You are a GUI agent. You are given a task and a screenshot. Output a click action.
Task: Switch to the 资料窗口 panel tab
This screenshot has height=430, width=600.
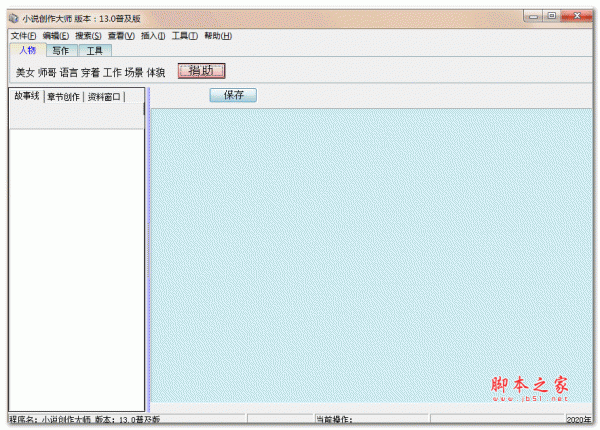pyautogui.click(x=104, y=97)
